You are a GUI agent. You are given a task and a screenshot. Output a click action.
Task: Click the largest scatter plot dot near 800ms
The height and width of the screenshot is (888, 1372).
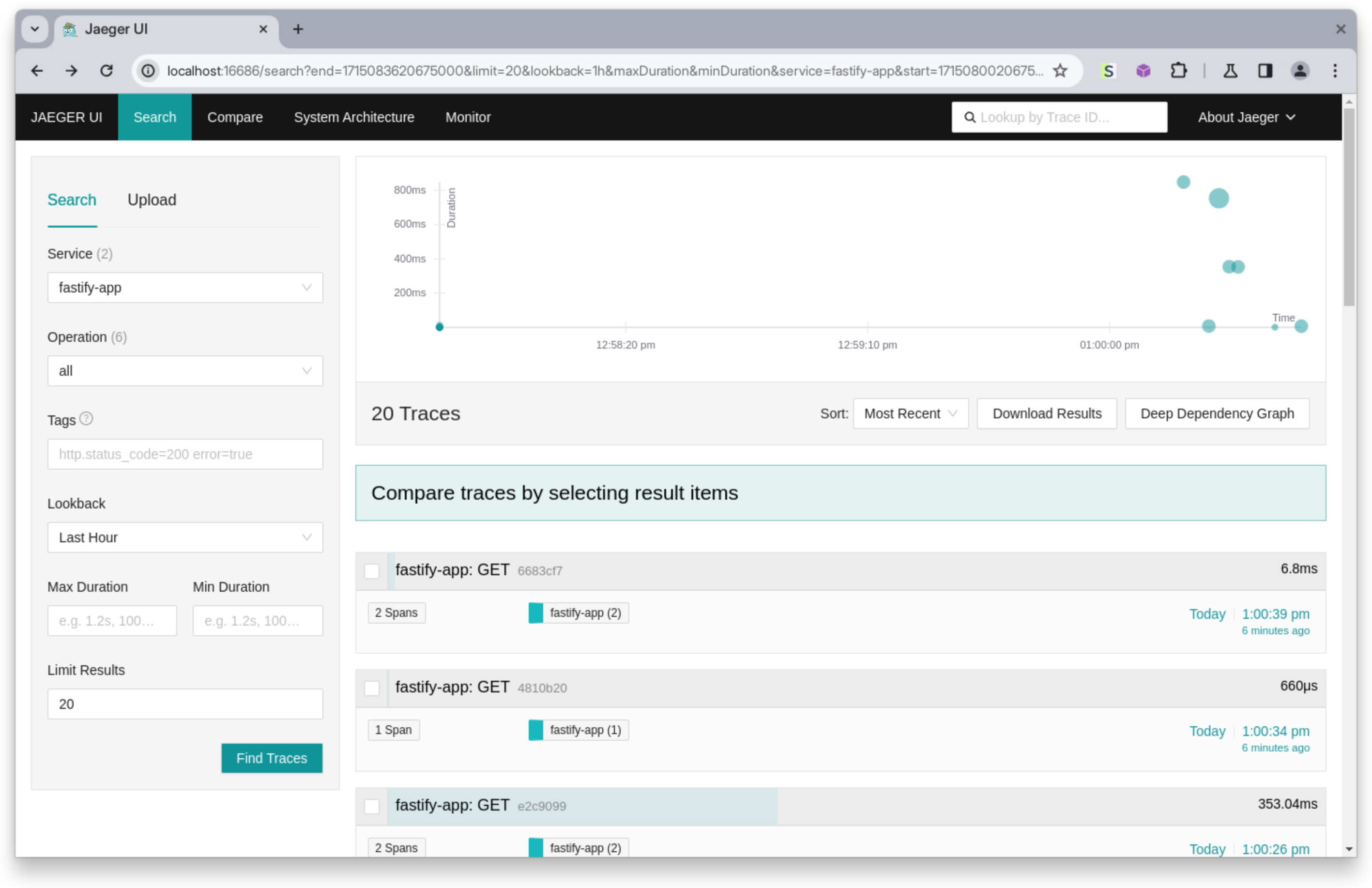pyautogui.click(x=1218, y=199)
